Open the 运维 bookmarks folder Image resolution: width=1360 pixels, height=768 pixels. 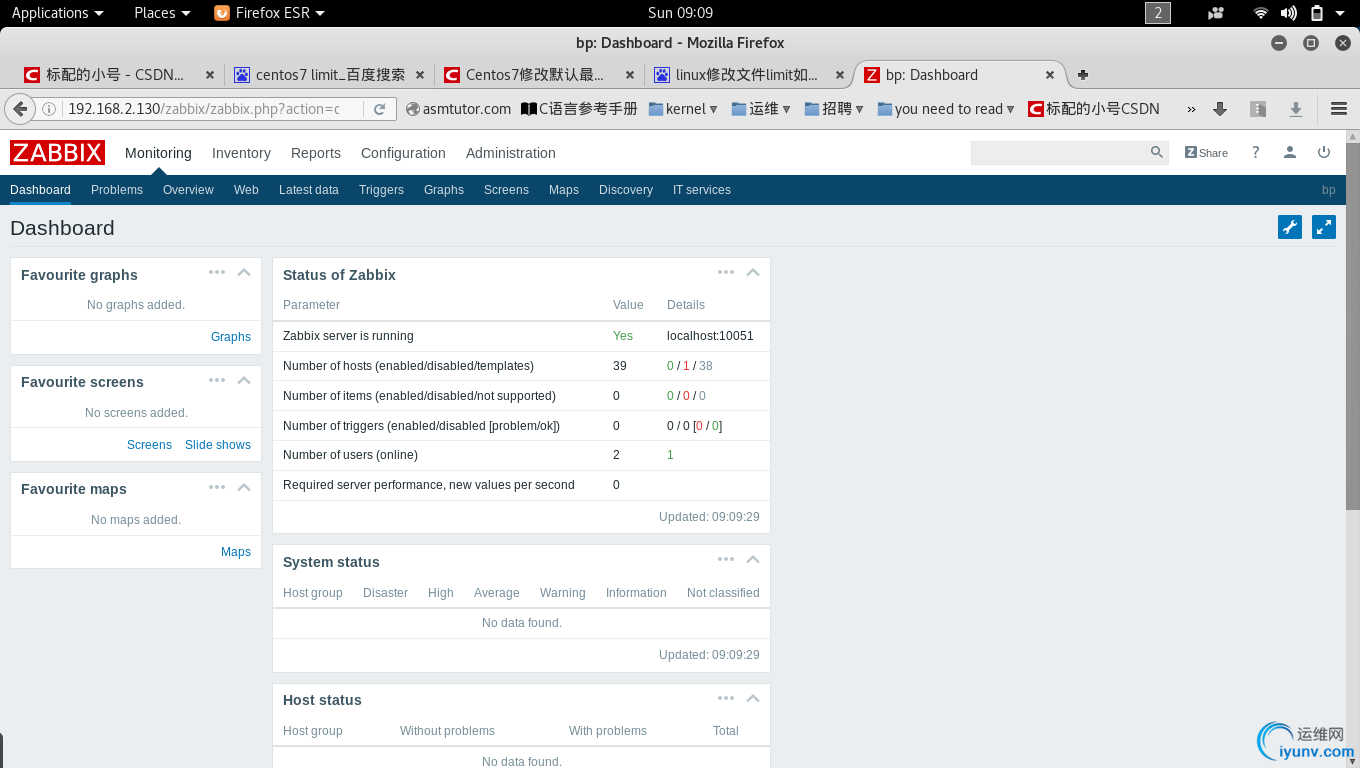tap(761, 109)
